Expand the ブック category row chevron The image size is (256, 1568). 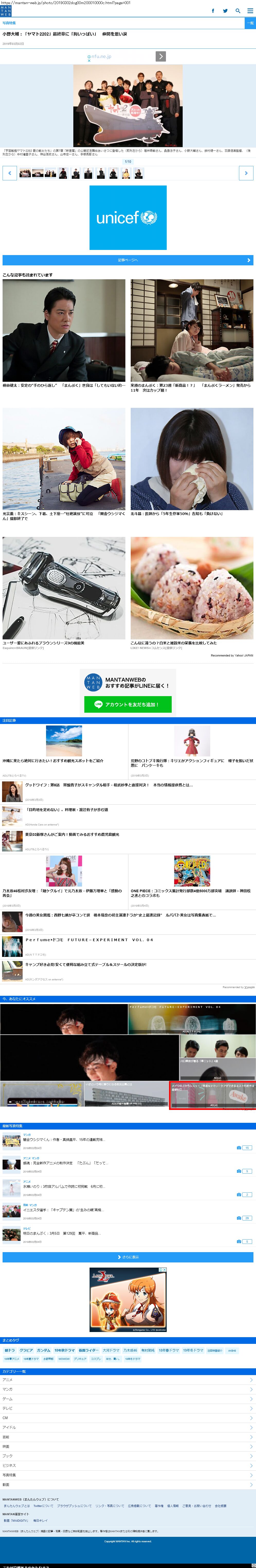point(251,1456)
